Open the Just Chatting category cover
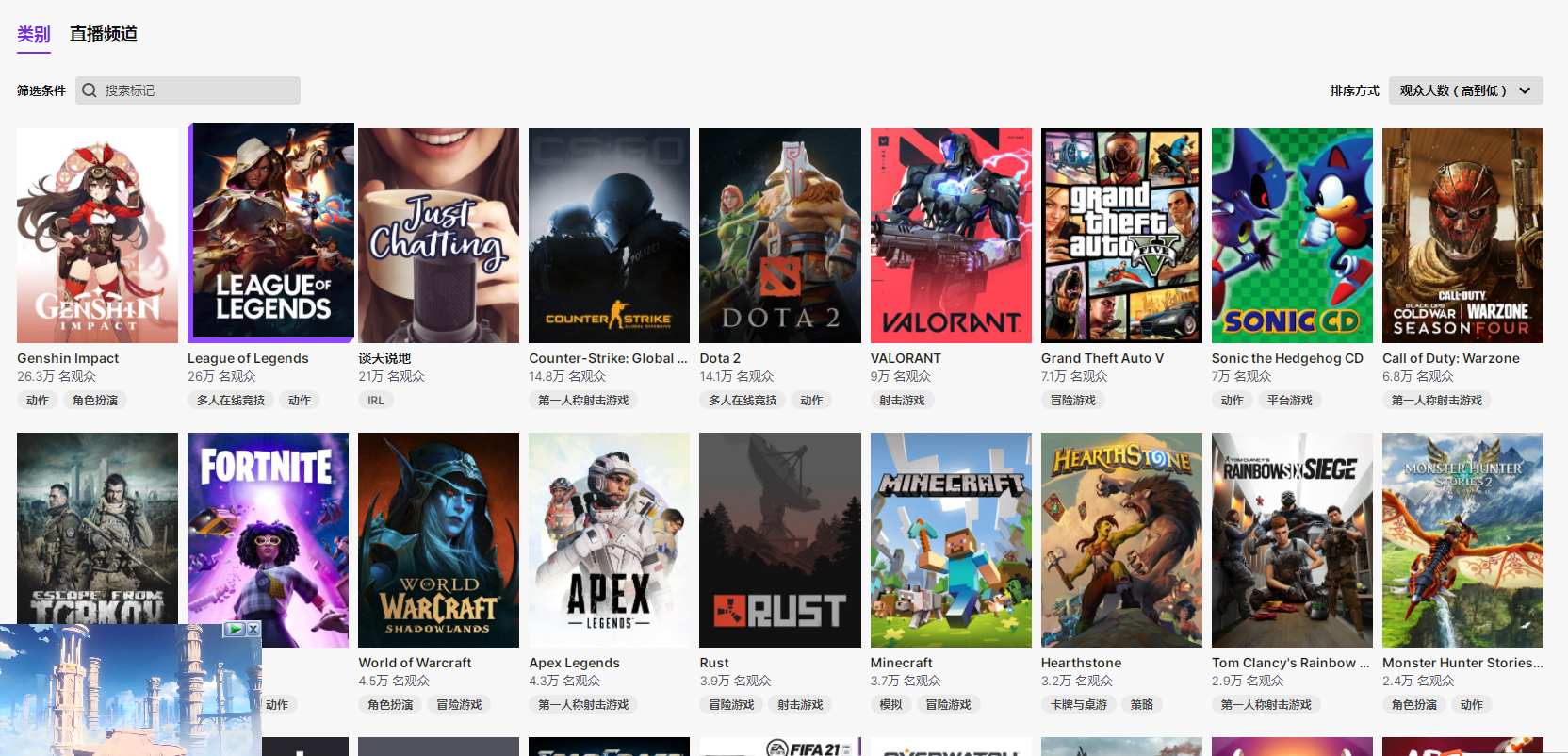Viewport: 1568px width, 756px height. (438, 236)
